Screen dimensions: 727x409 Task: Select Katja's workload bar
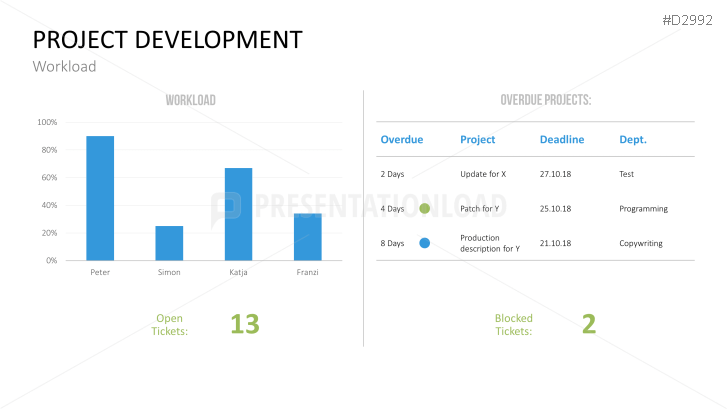pyautogui.click(x=238, y=214)
